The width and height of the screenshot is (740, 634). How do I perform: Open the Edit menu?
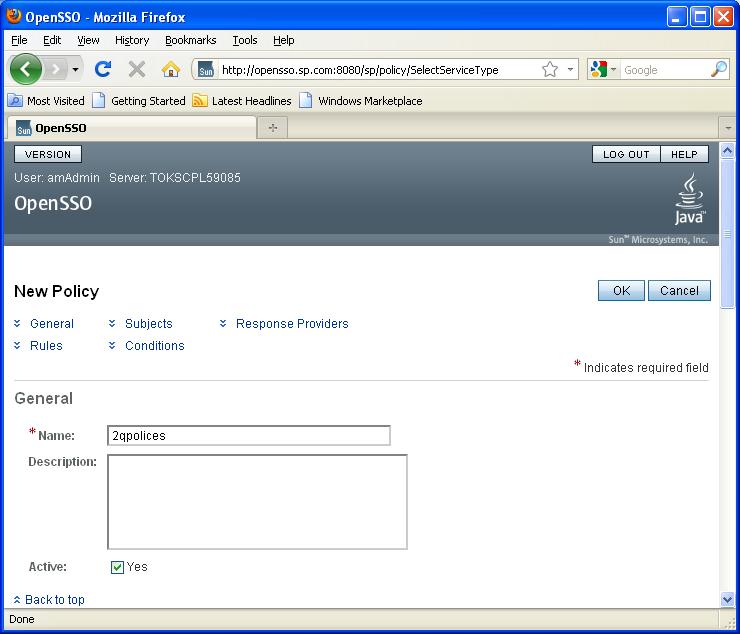[x=52, y=40]
